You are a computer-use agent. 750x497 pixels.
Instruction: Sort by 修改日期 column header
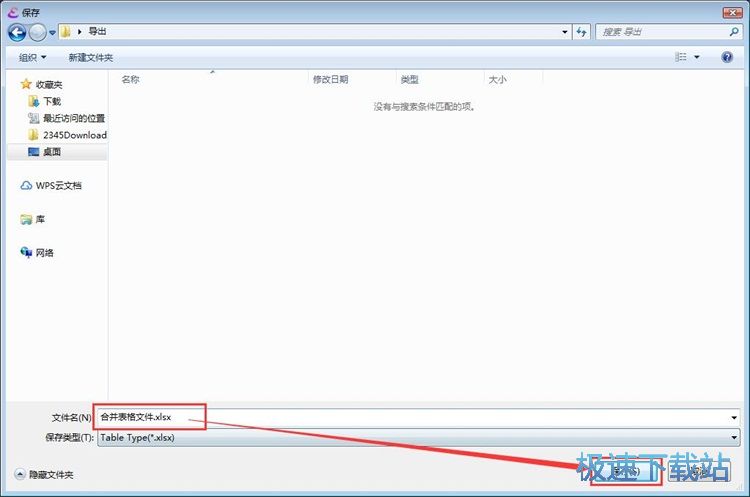click(x=330, y=79)
